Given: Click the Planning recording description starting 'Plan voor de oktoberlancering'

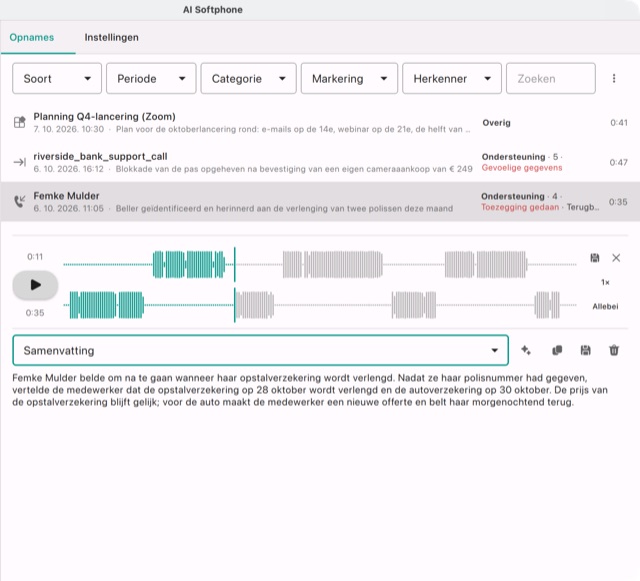Looking at the screenshot, I should pos(293,129).
